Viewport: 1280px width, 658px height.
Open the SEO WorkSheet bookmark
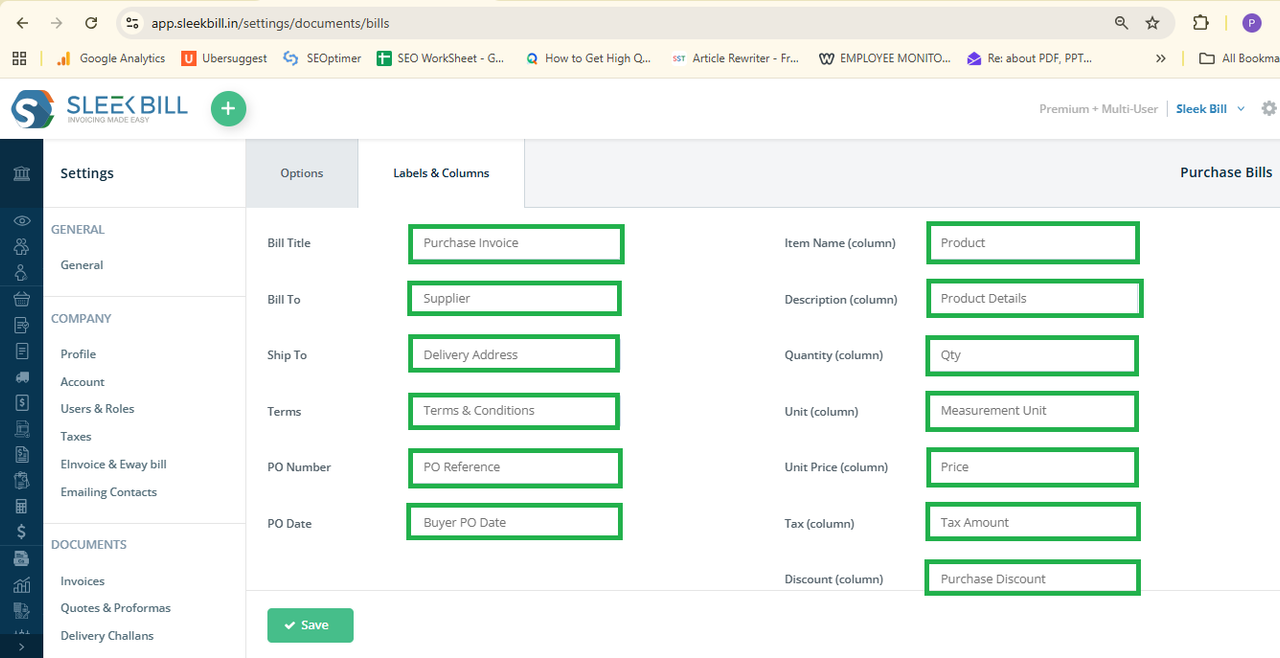point(441,58)
